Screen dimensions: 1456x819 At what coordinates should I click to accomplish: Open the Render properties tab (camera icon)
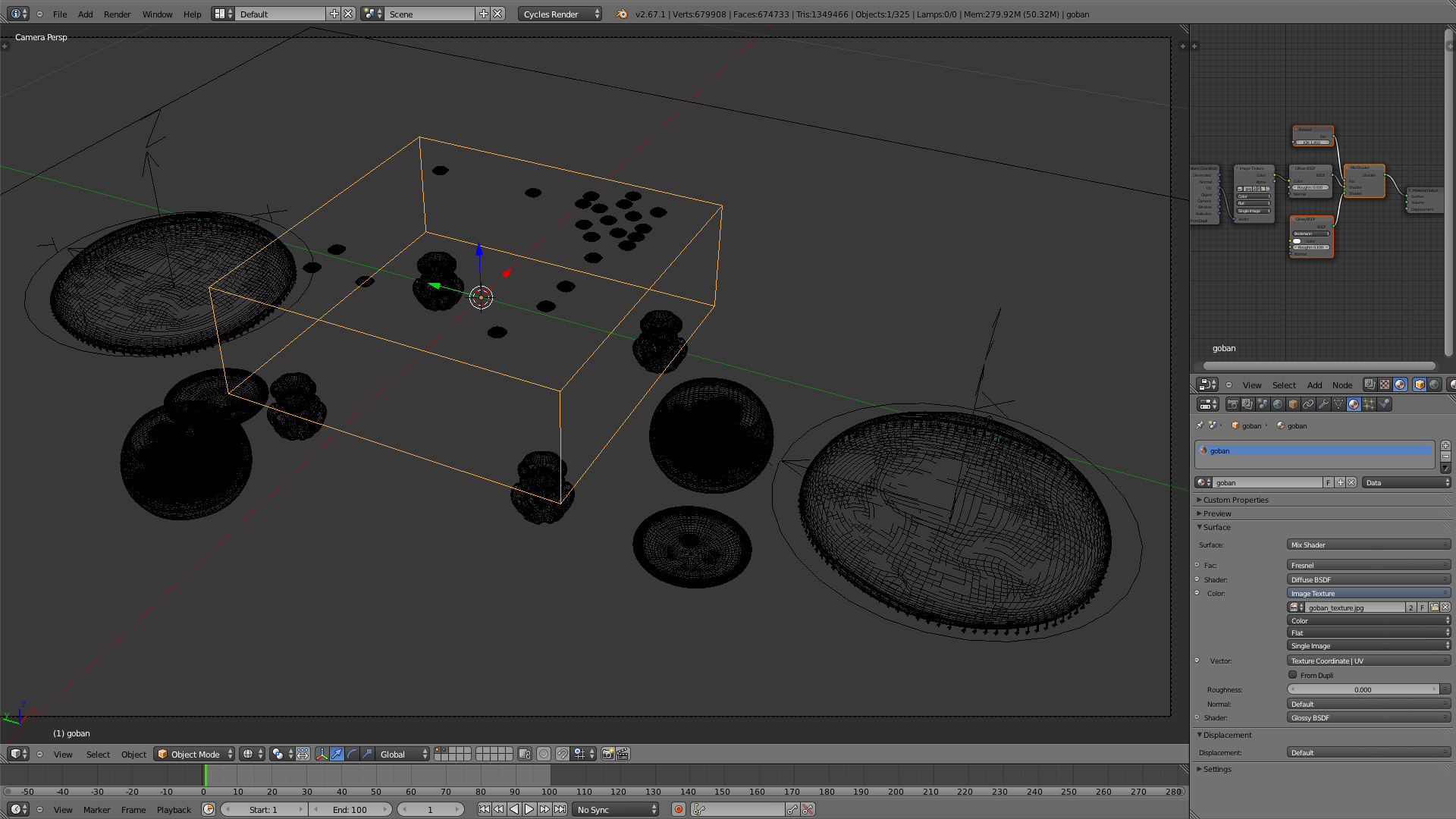click(x=1233, y=404)
